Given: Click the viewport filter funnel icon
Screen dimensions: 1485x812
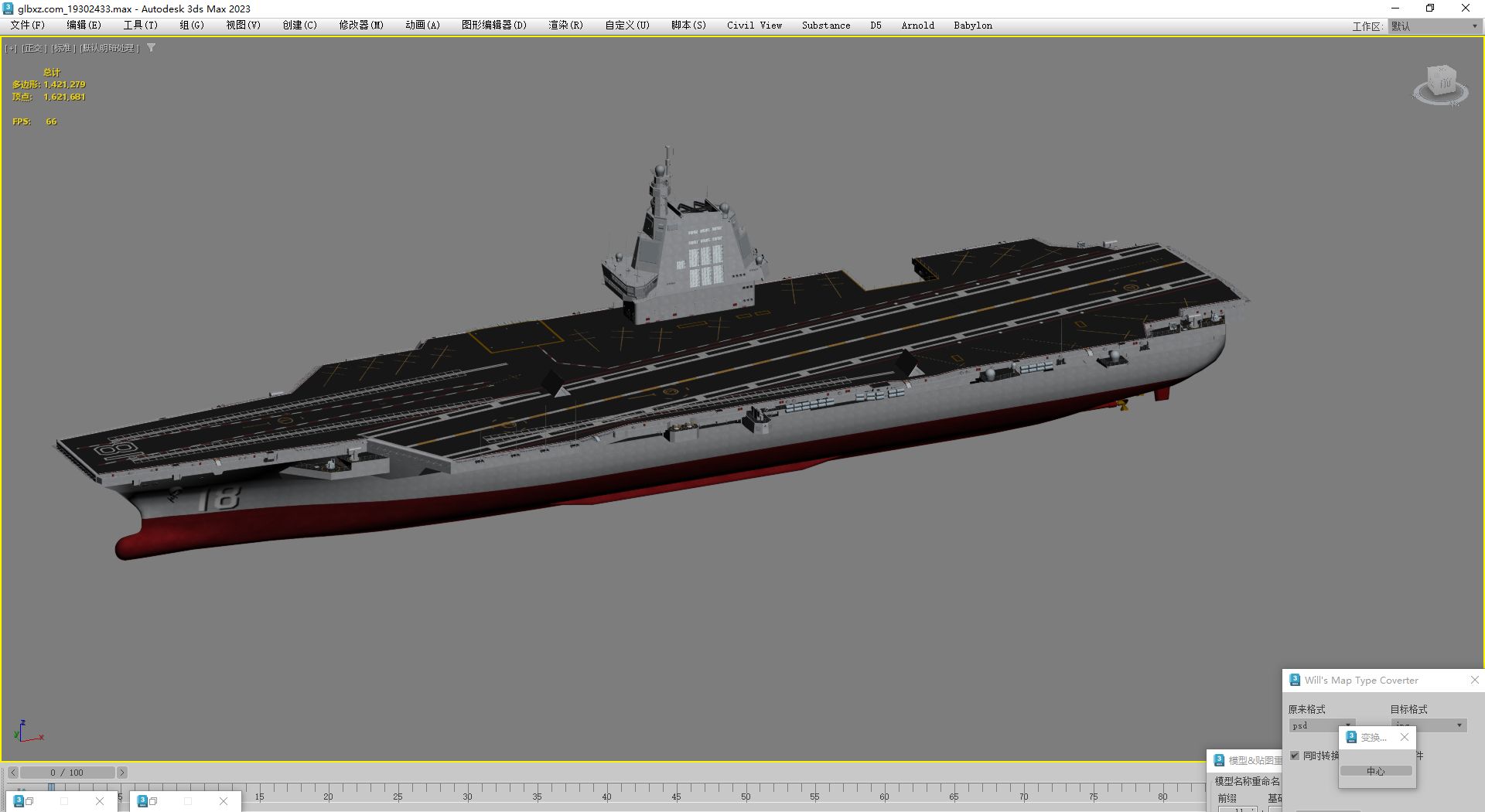Looking at the screenshot, I should coord(151,48).
